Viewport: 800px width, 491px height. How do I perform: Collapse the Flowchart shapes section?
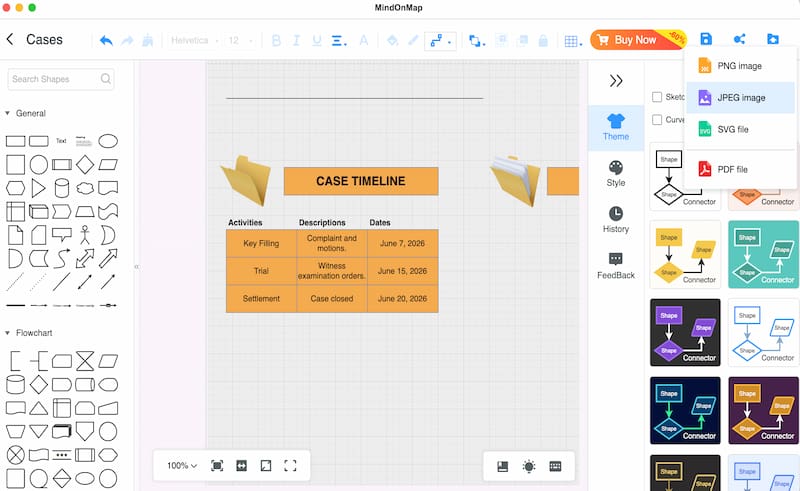7,333
